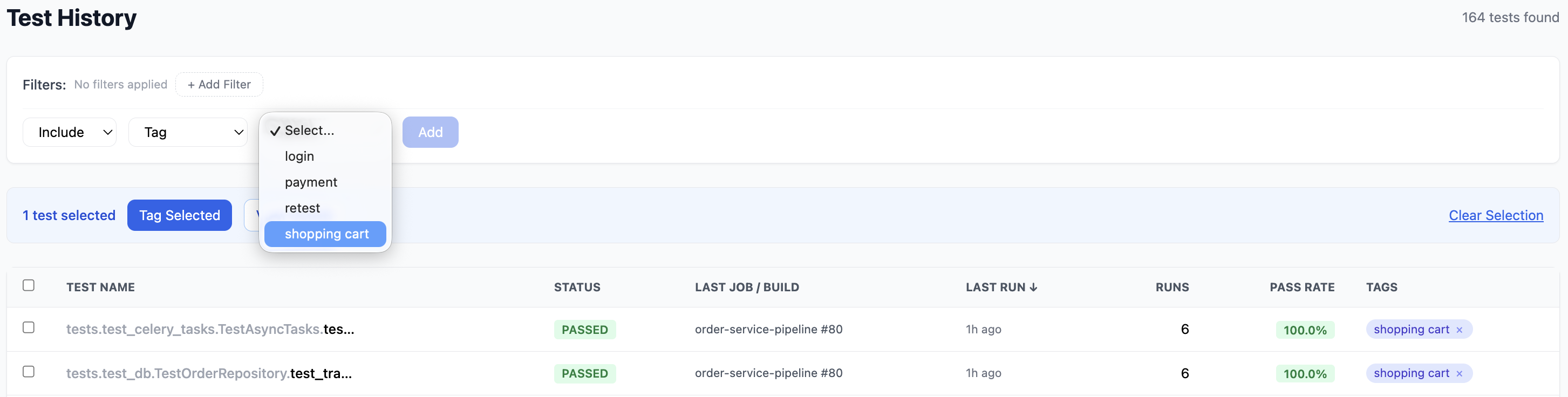Sort by Last Run column arrow
This screenshot has width=1568, height=397.
point(1033,288)
